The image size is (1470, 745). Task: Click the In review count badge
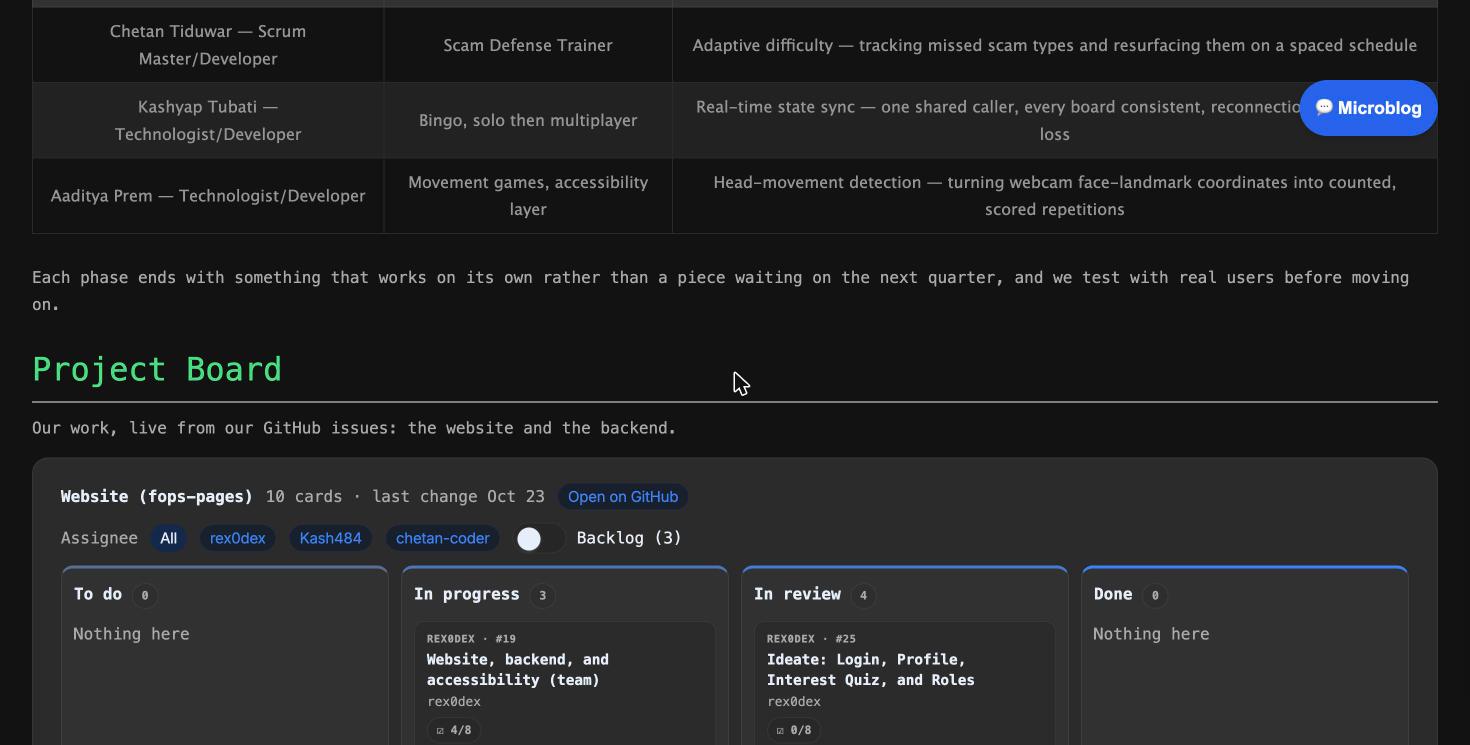point(863,595)
